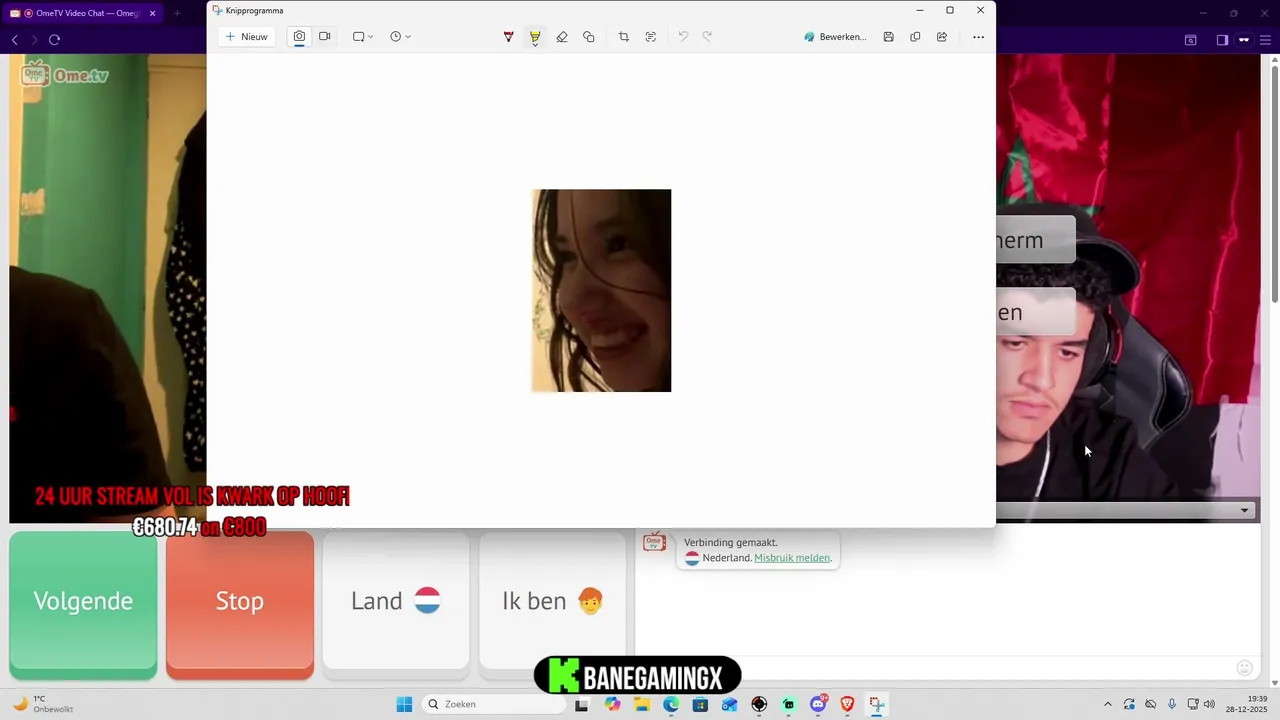Open the shapes tool
The height and width of the screenshot is (720, 1280).
click(x=589, y=37)
